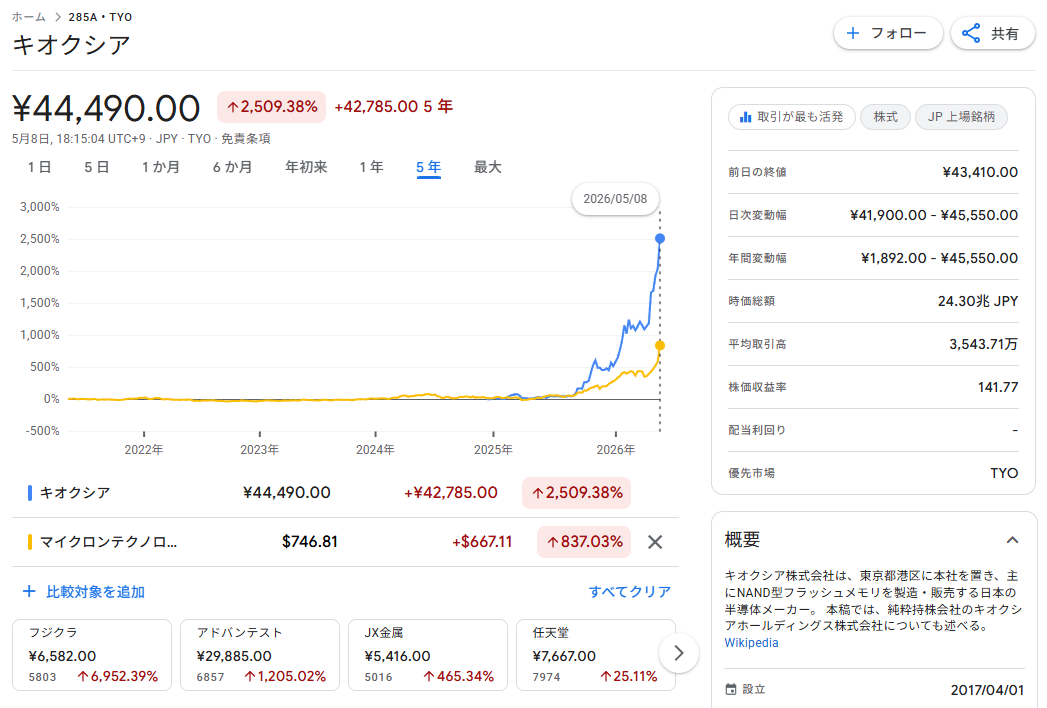Click the ↑2,509.38% badge beside ¥44,490.00 headline
1047x708 pixels.
pos(271,107)
